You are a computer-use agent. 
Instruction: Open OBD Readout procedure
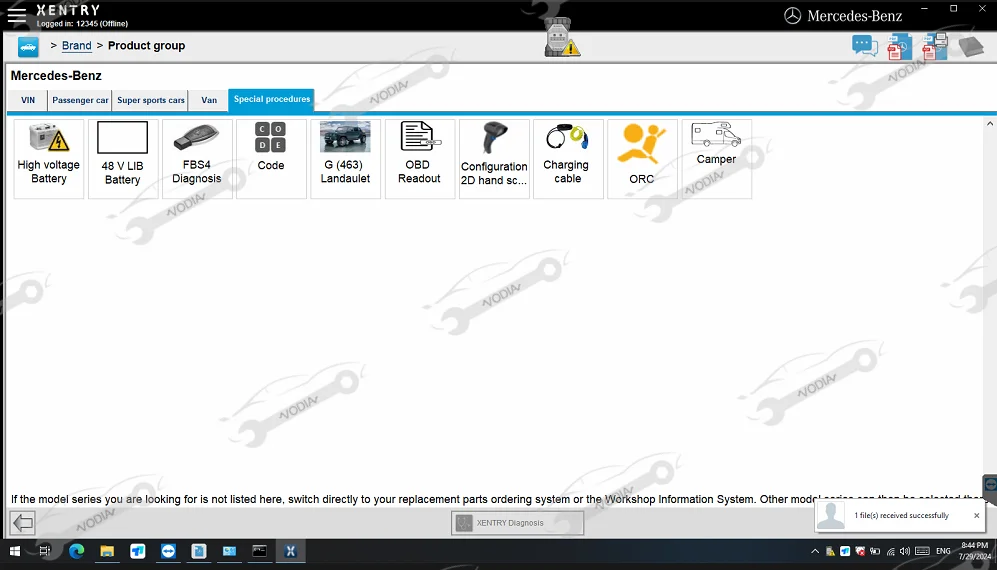(x=420, y=159)
